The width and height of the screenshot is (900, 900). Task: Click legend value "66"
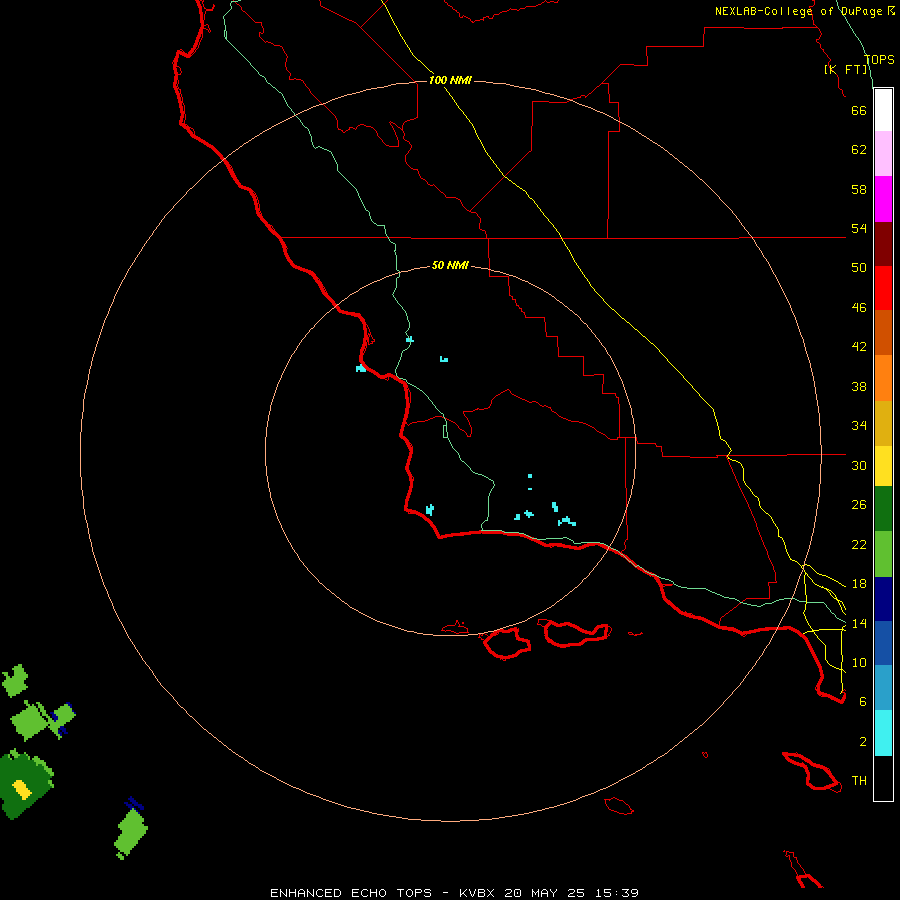859,110
